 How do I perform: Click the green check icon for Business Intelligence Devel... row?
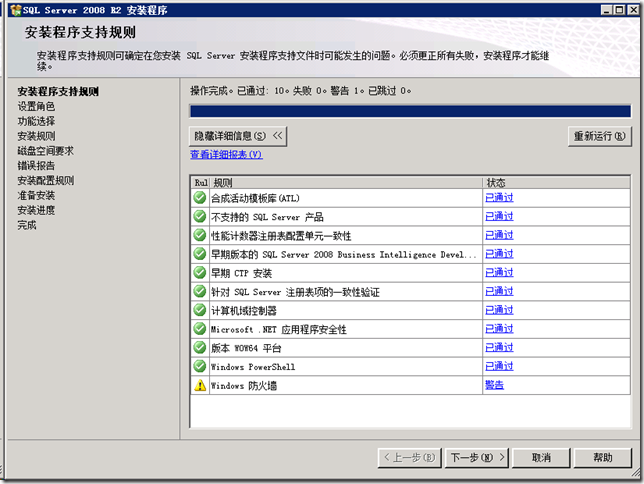pyautogui.click(x=200, y=254)
